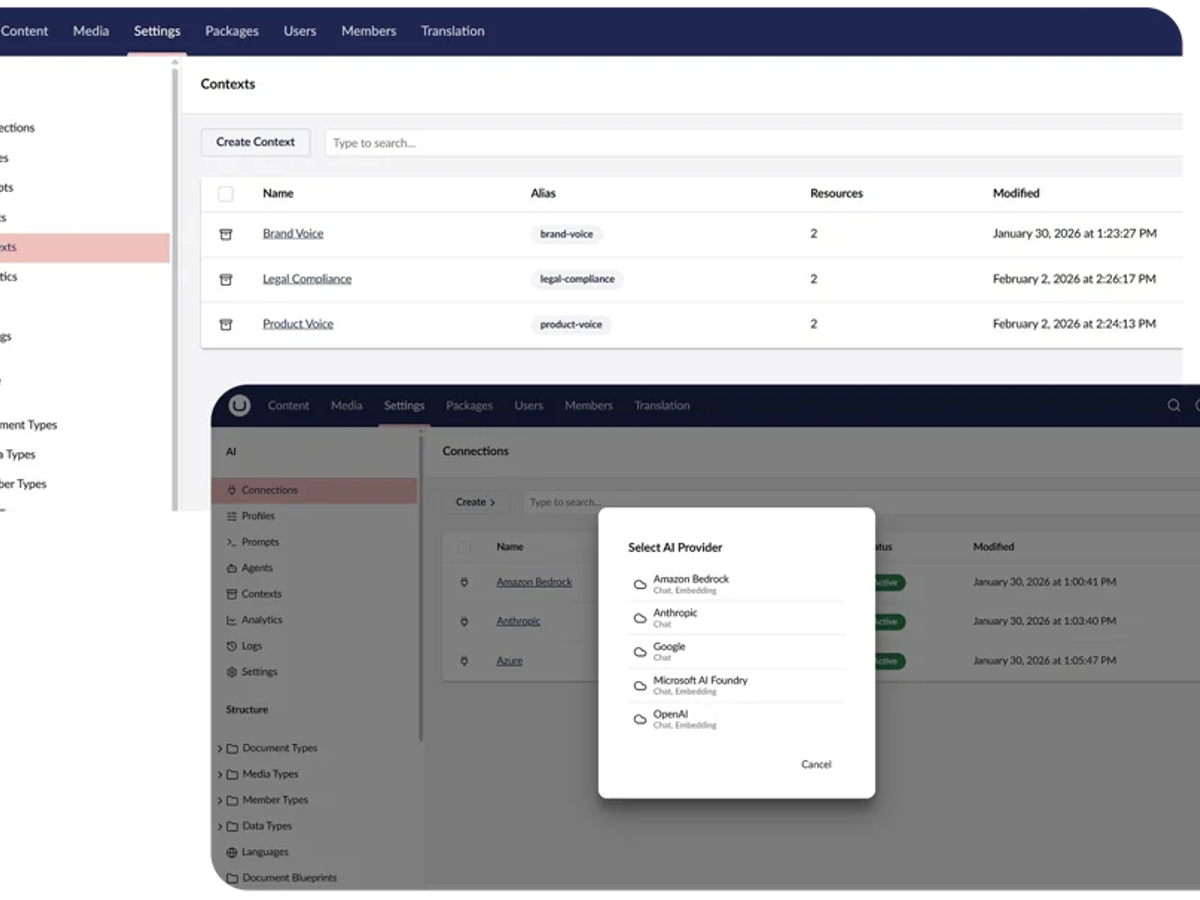Screen dimensions: 1200x900
Task: Click the Prompts terminal icon in the AI sidebar
Action: pos(232,542)
